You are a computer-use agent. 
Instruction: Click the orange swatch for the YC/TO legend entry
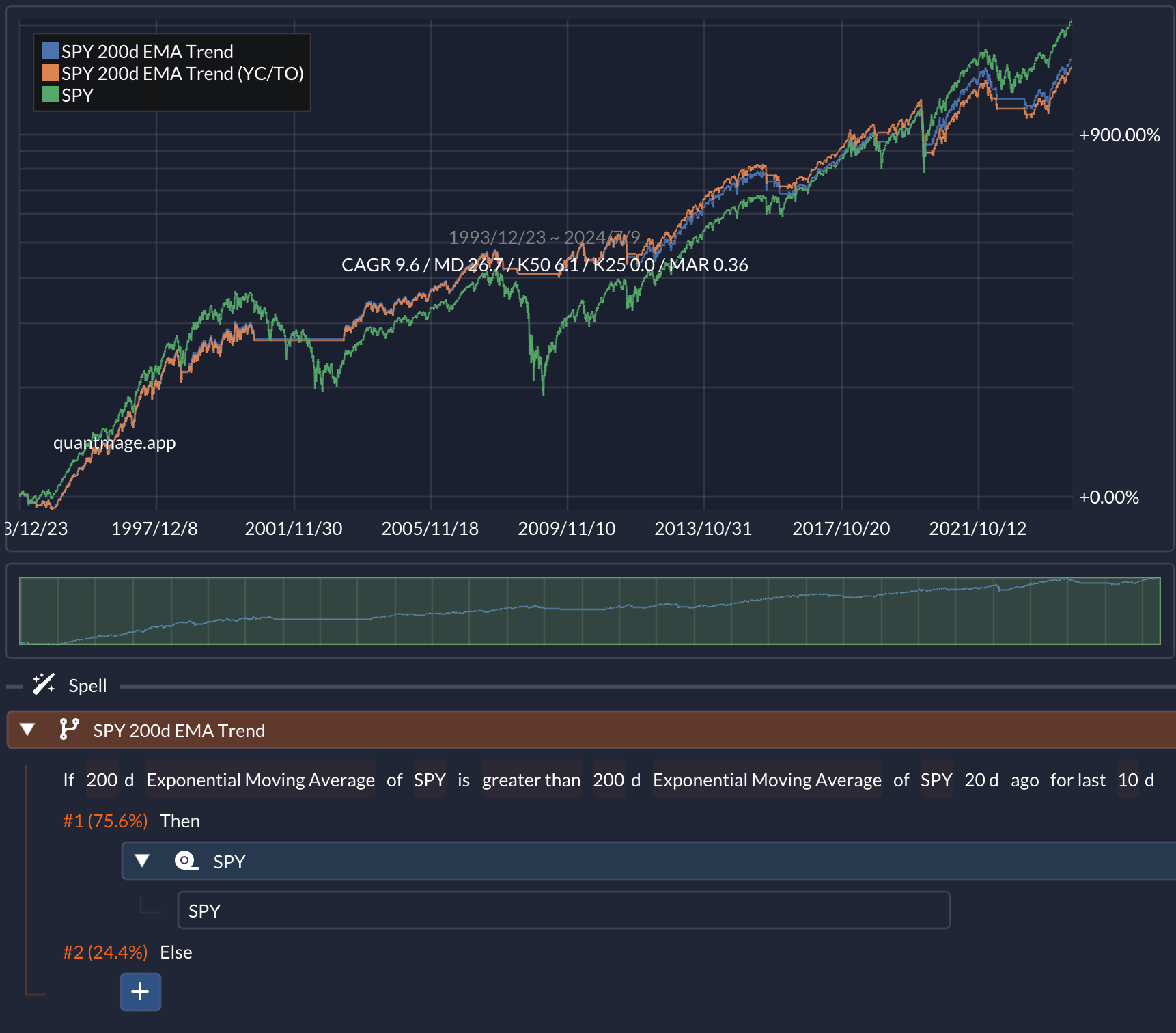pyautogui.click(x=50, y=72)
